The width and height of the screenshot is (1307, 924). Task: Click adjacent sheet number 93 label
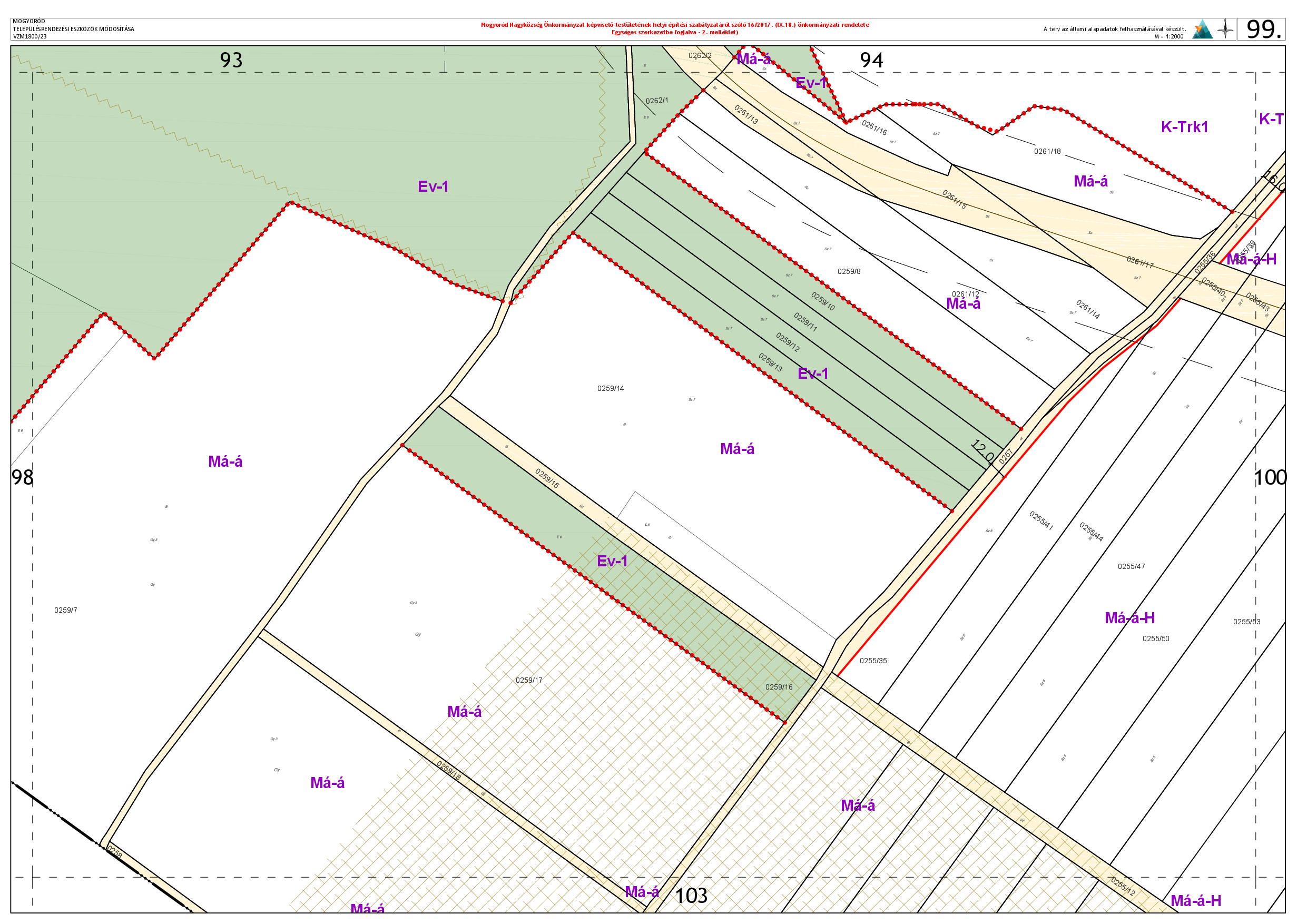point(231,61)
